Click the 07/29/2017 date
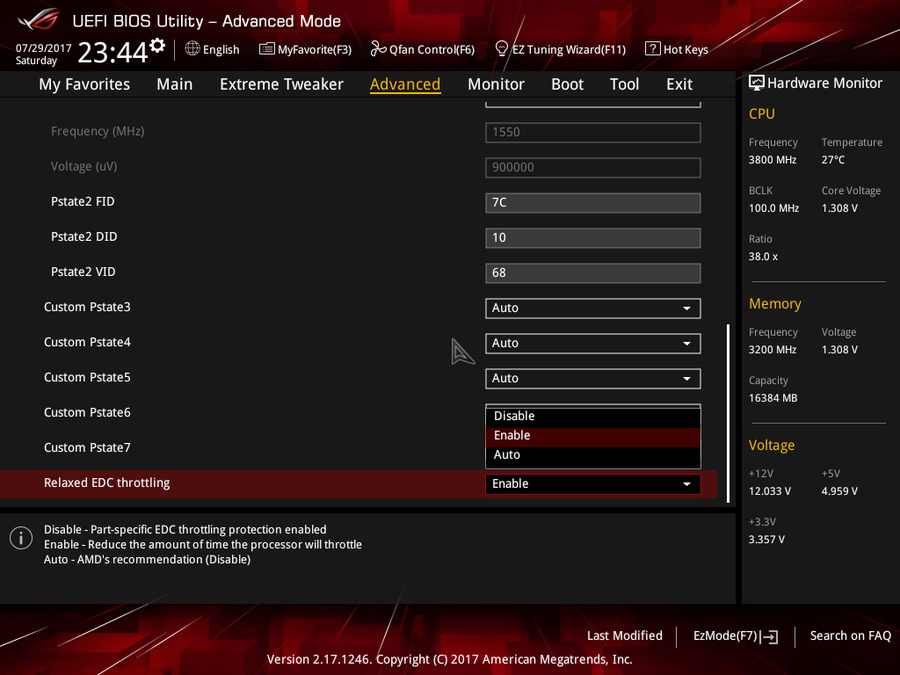The width and height of the screenshot is (900, 675). click(x=43, y=48)
